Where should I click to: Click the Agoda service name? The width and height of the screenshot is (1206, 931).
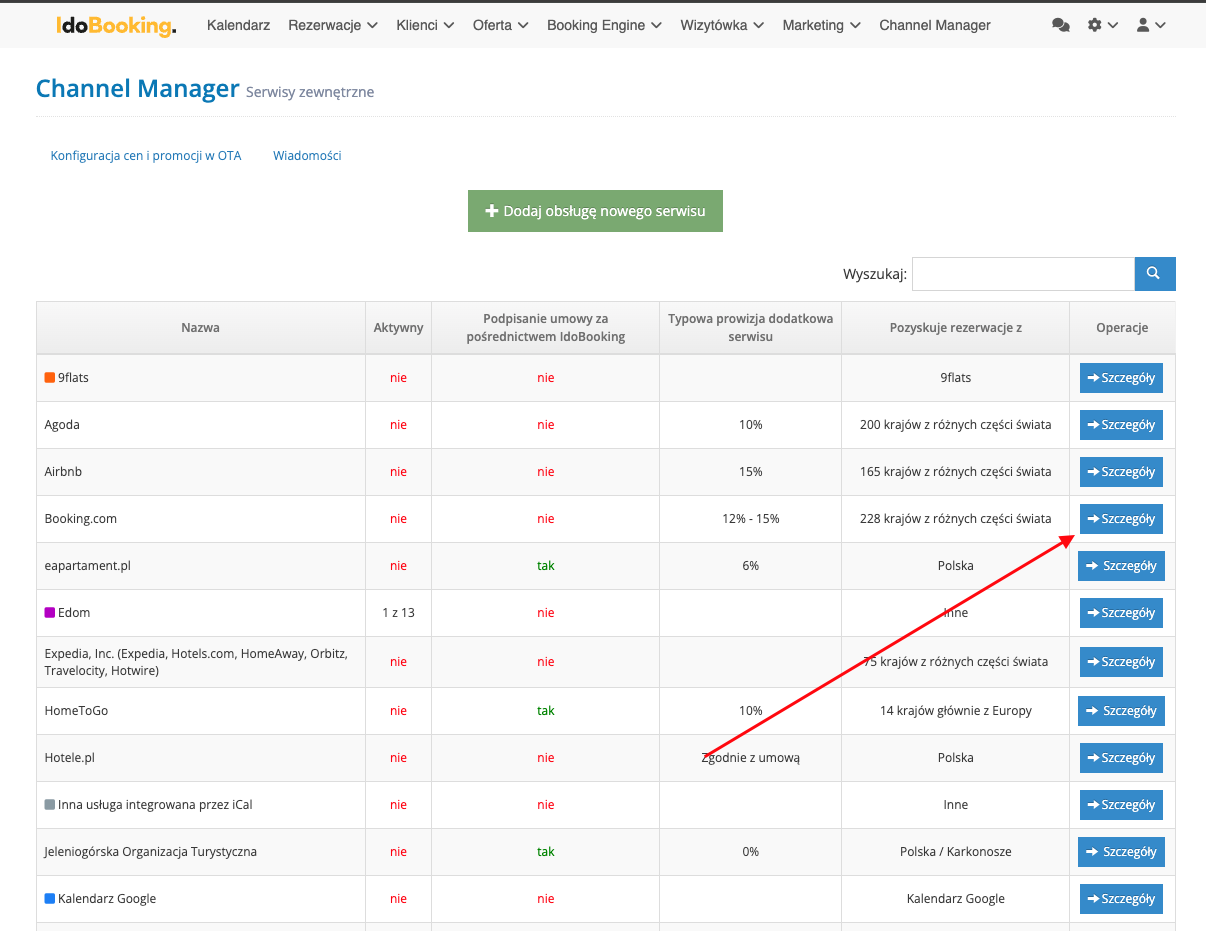click(62, 425)
